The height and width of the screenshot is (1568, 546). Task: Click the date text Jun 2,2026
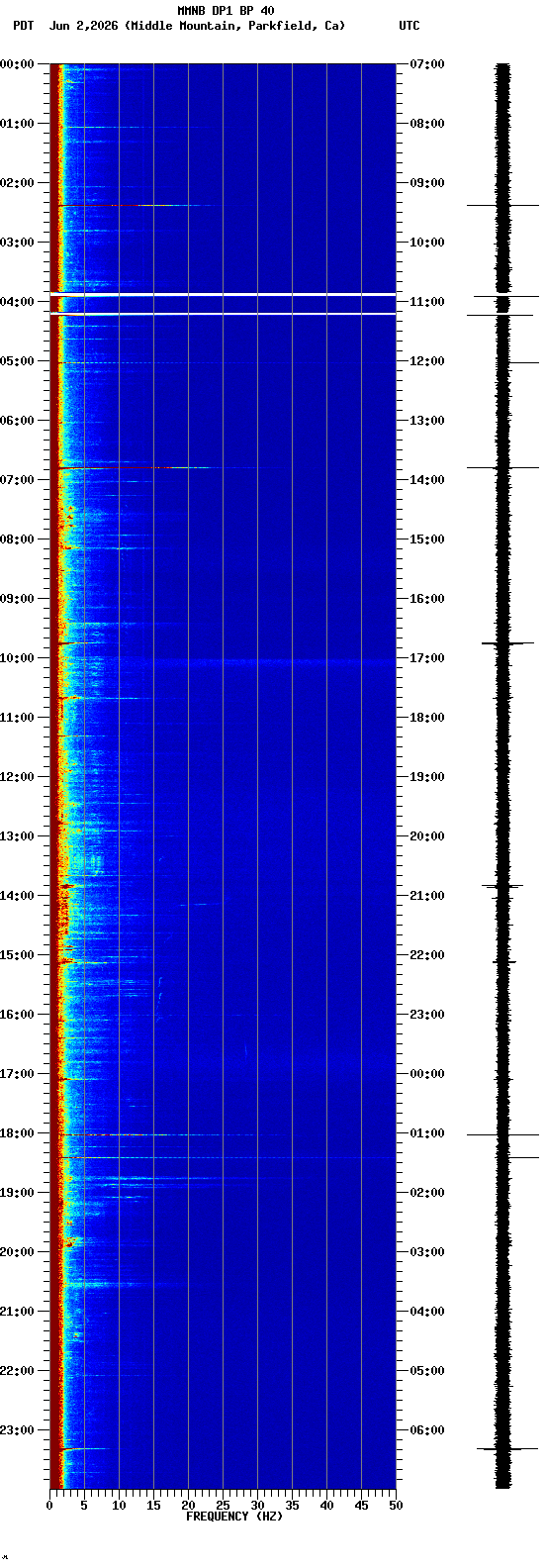pyautogui.click(x=85, y=26)
